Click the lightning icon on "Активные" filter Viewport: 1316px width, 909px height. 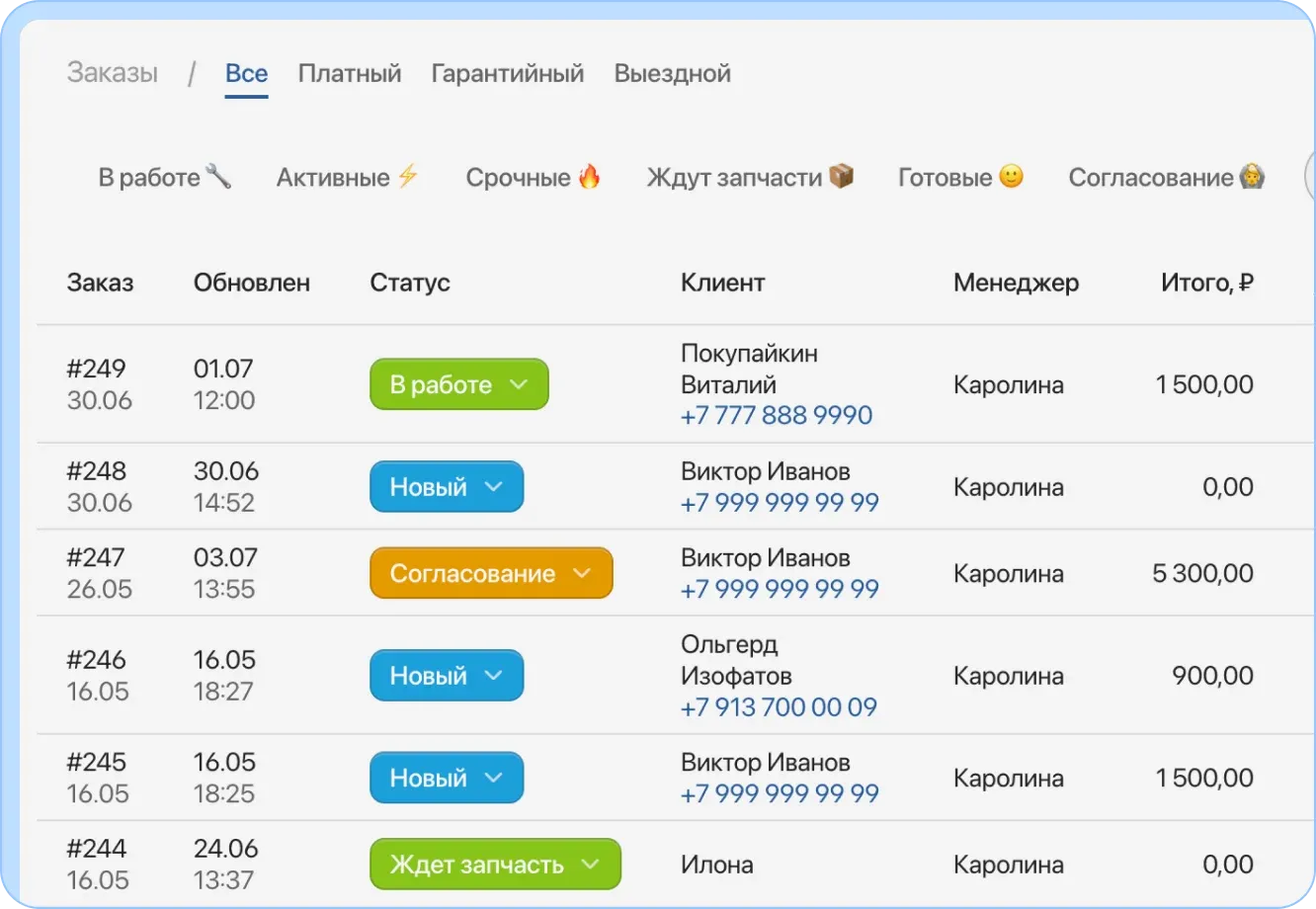click(x=408, y=176)
